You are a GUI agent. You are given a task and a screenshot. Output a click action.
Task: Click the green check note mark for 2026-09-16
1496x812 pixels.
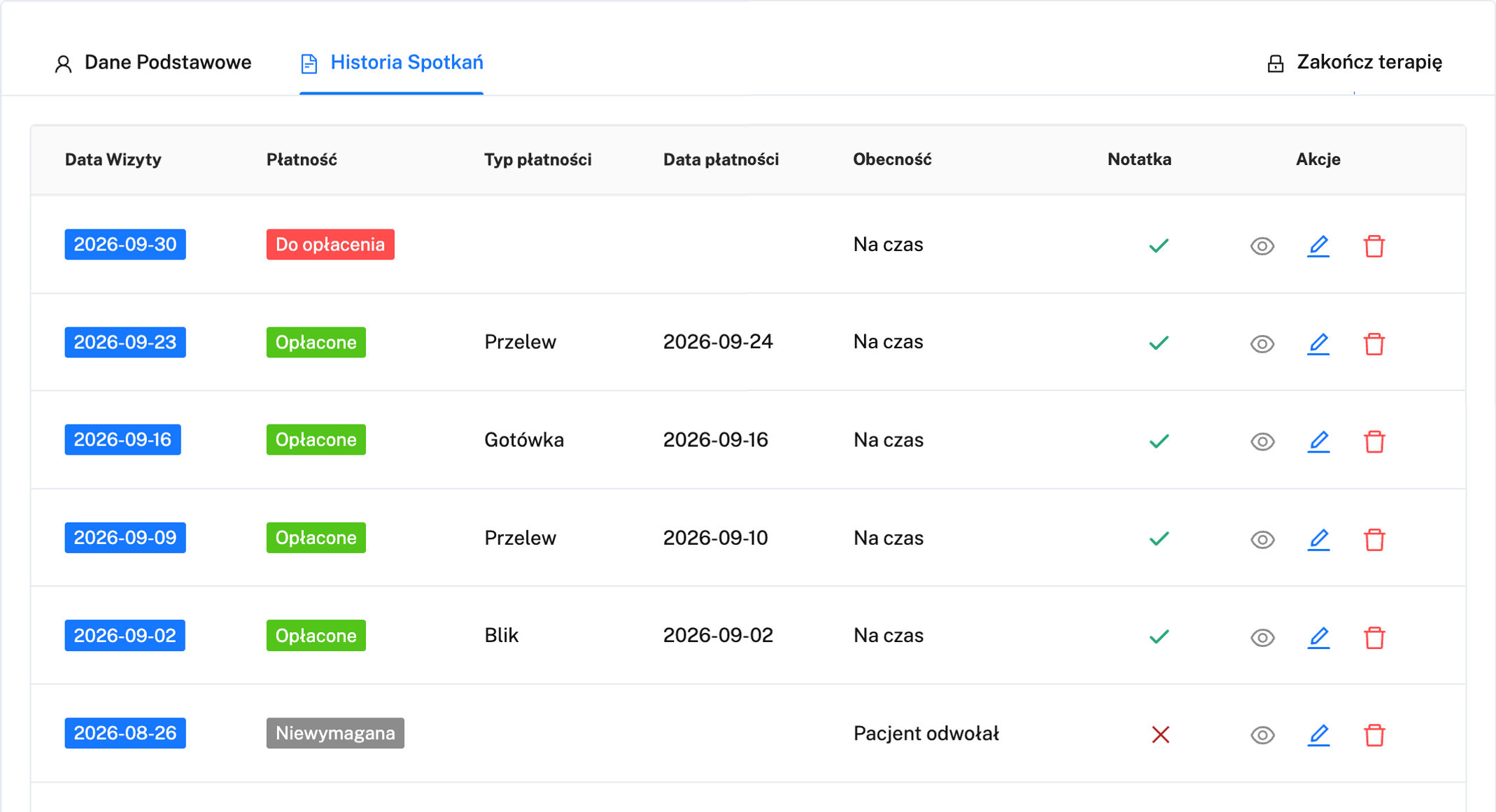point(1159,441)
